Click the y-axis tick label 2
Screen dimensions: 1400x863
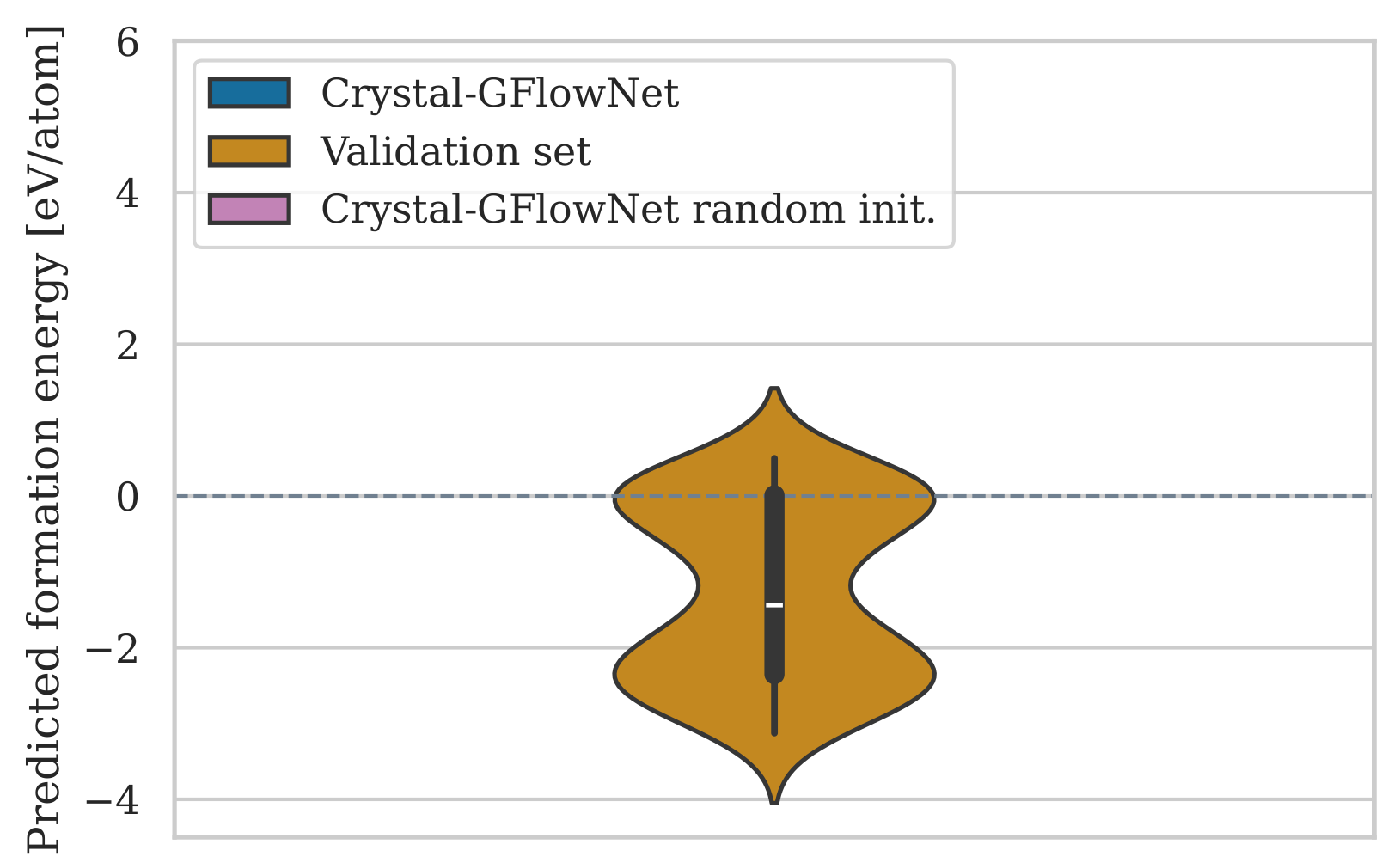click(x=128, y=345)
